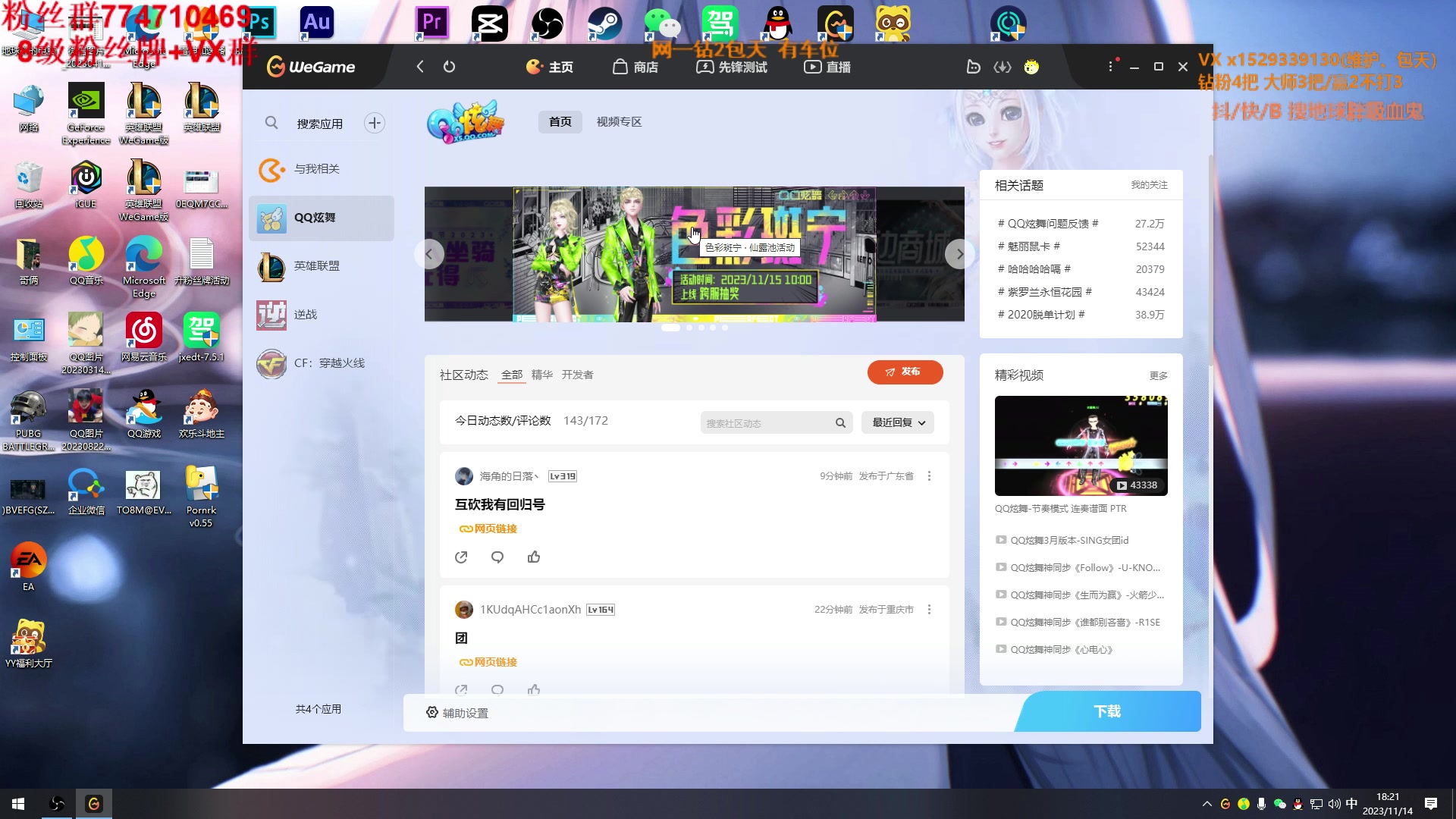Filter community posts by 精华

(x=542, y=375)
